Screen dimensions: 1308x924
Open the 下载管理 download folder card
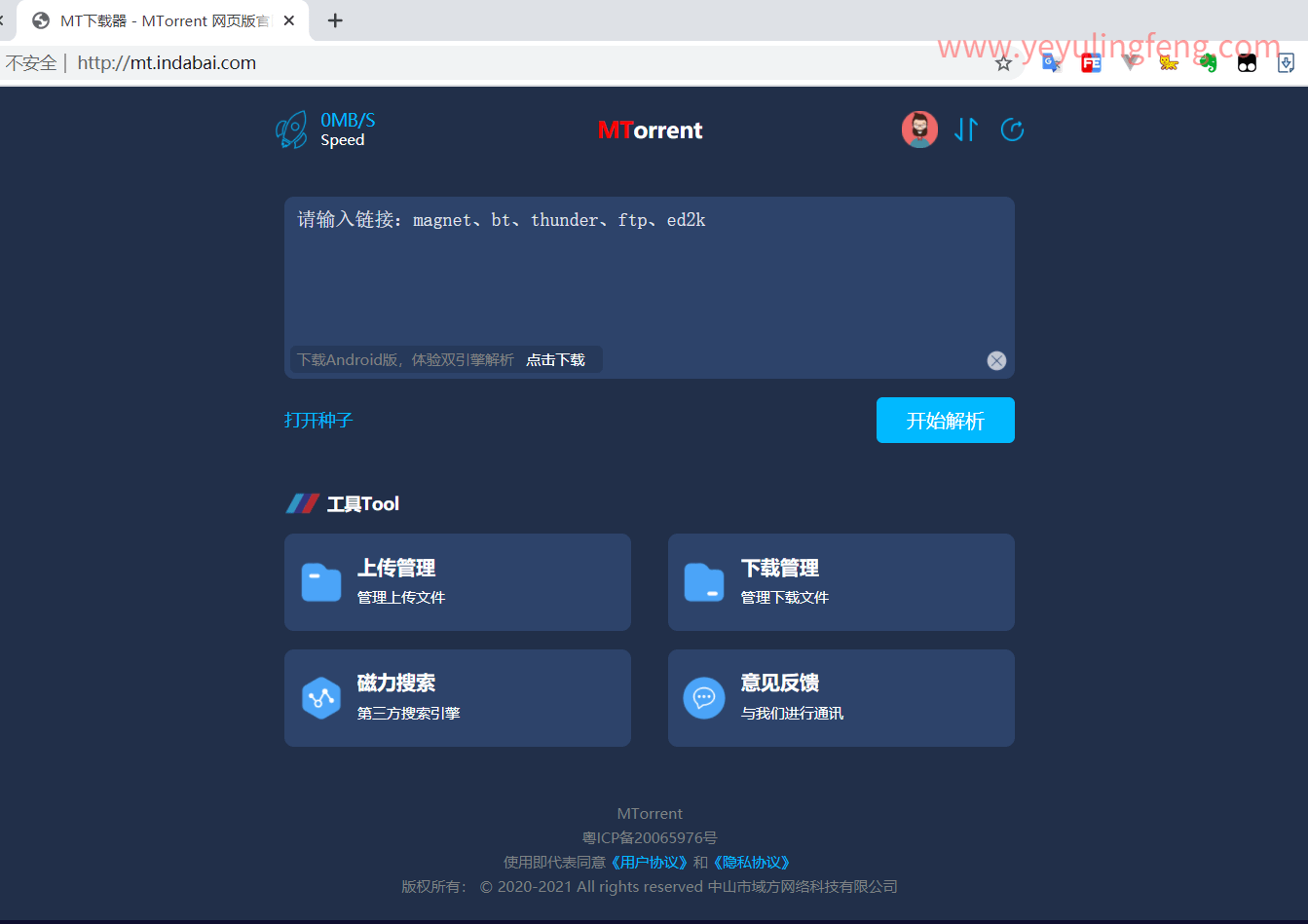point(841,582)
